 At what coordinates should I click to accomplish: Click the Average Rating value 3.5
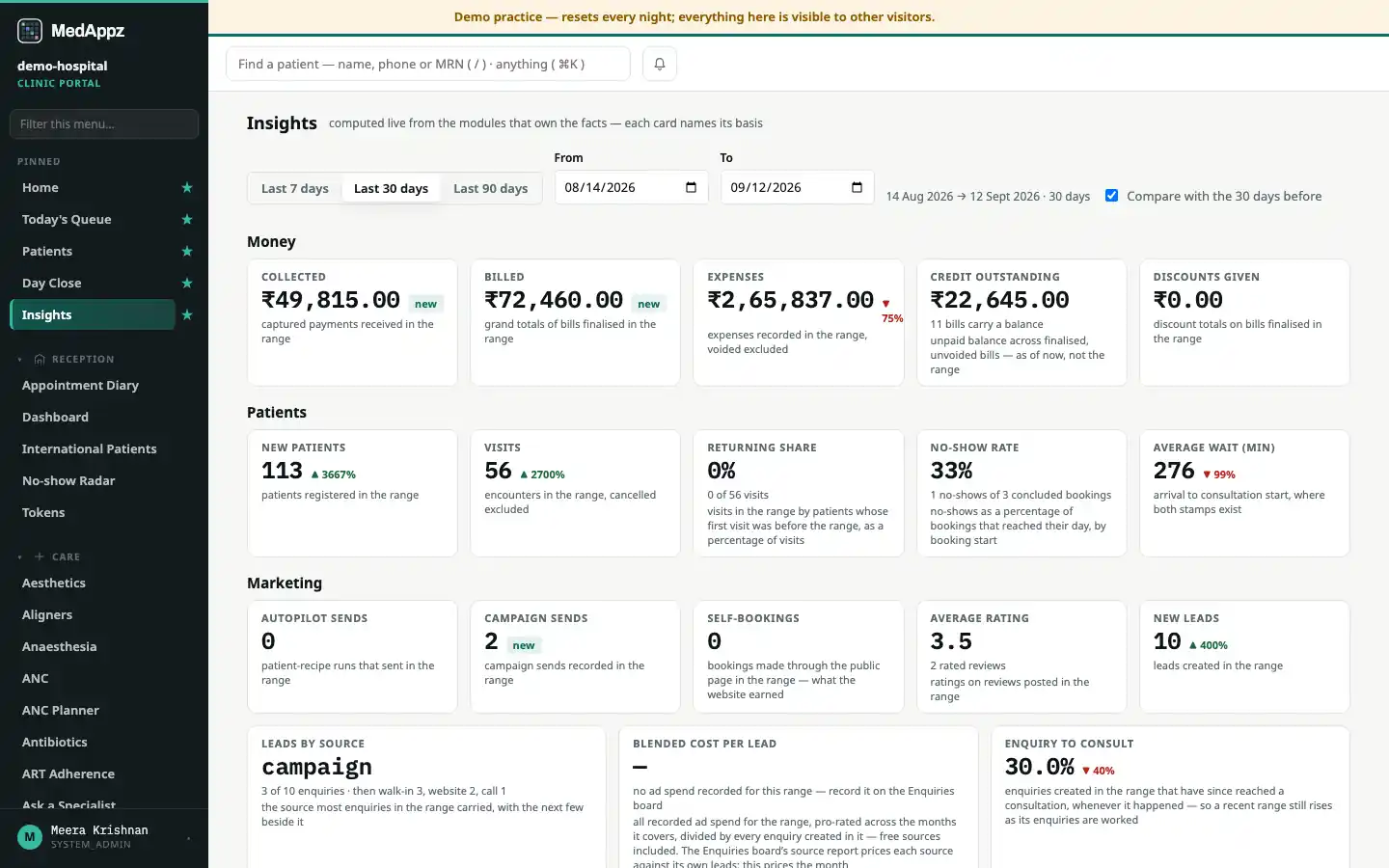coord(951,641)
